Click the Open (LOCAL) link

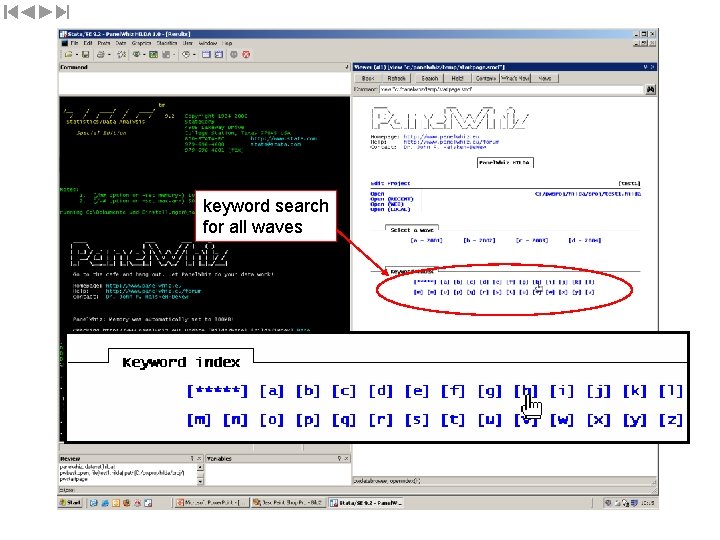390,209
